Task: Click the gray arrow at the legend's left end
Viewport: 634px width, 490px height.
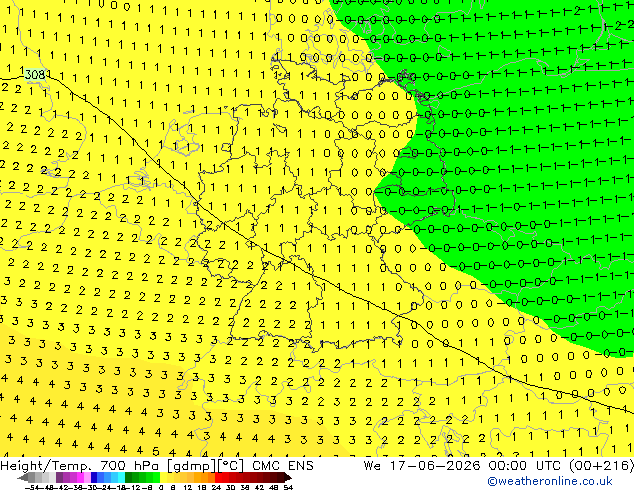Action: (23, 477)
